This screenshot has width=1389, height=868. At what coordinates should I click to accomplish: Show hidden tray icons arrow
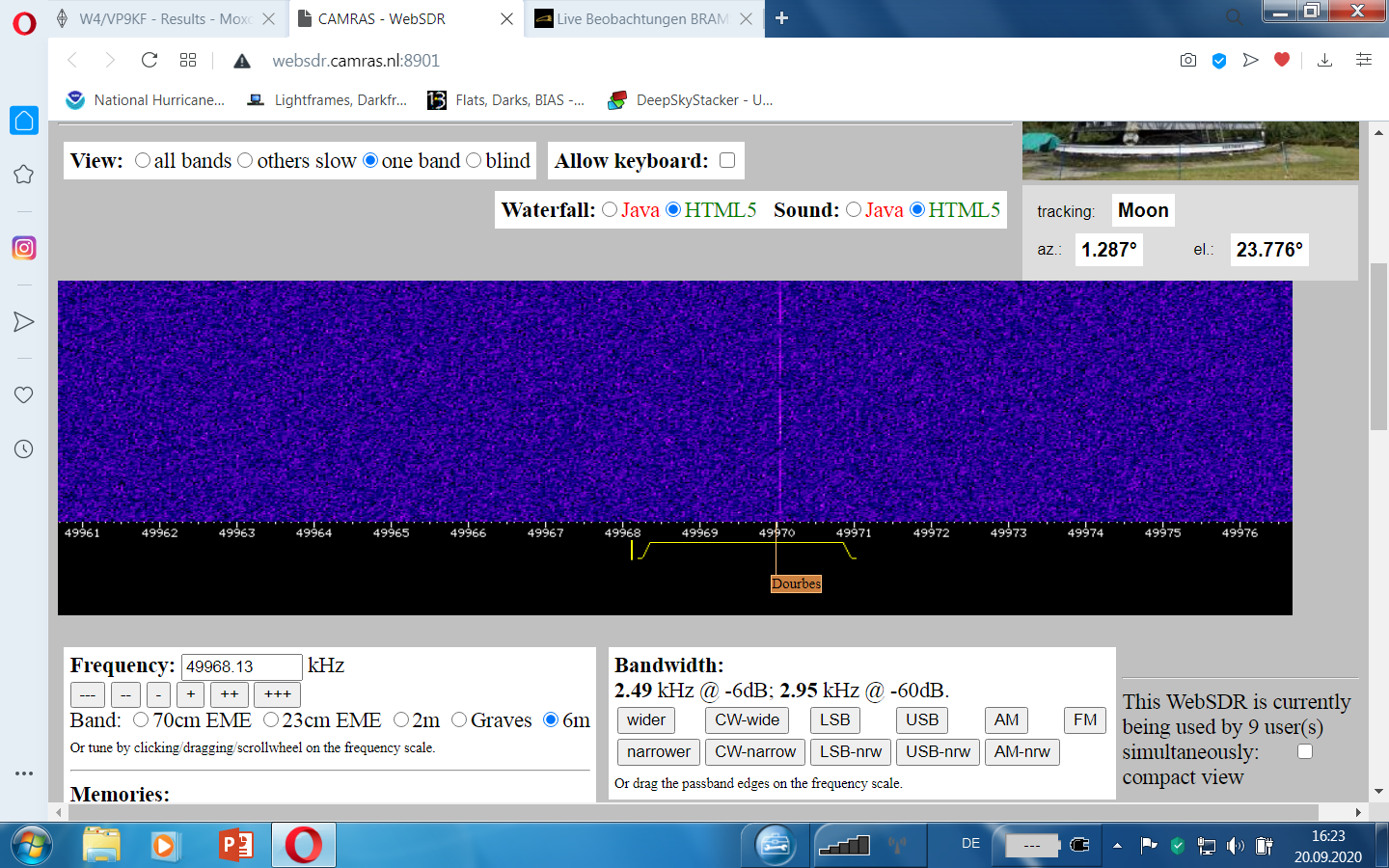pos(1117,846)
